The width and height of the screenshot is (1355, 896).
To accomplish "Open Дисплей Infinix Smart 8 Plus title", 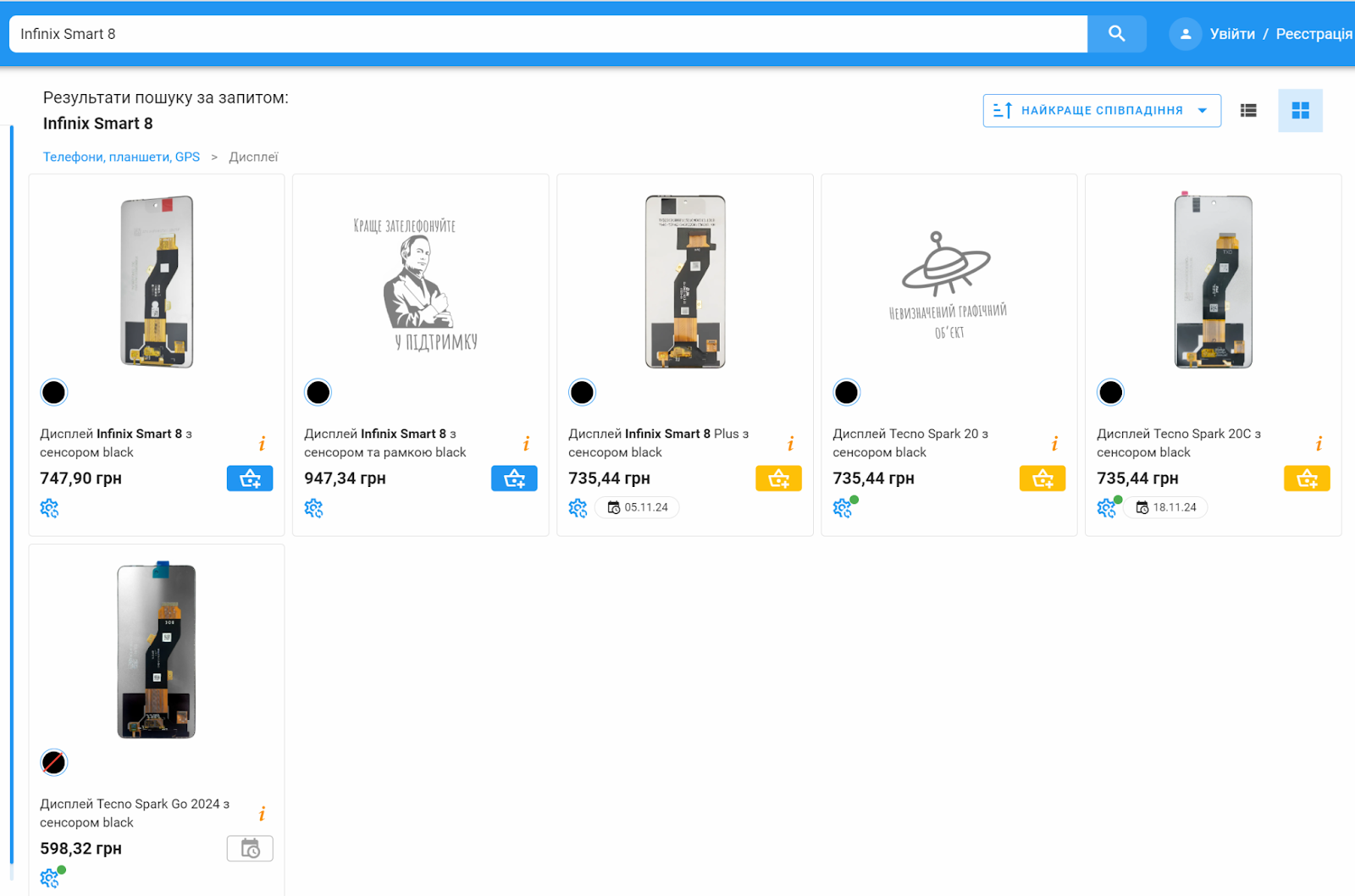I will click(658, 443).
